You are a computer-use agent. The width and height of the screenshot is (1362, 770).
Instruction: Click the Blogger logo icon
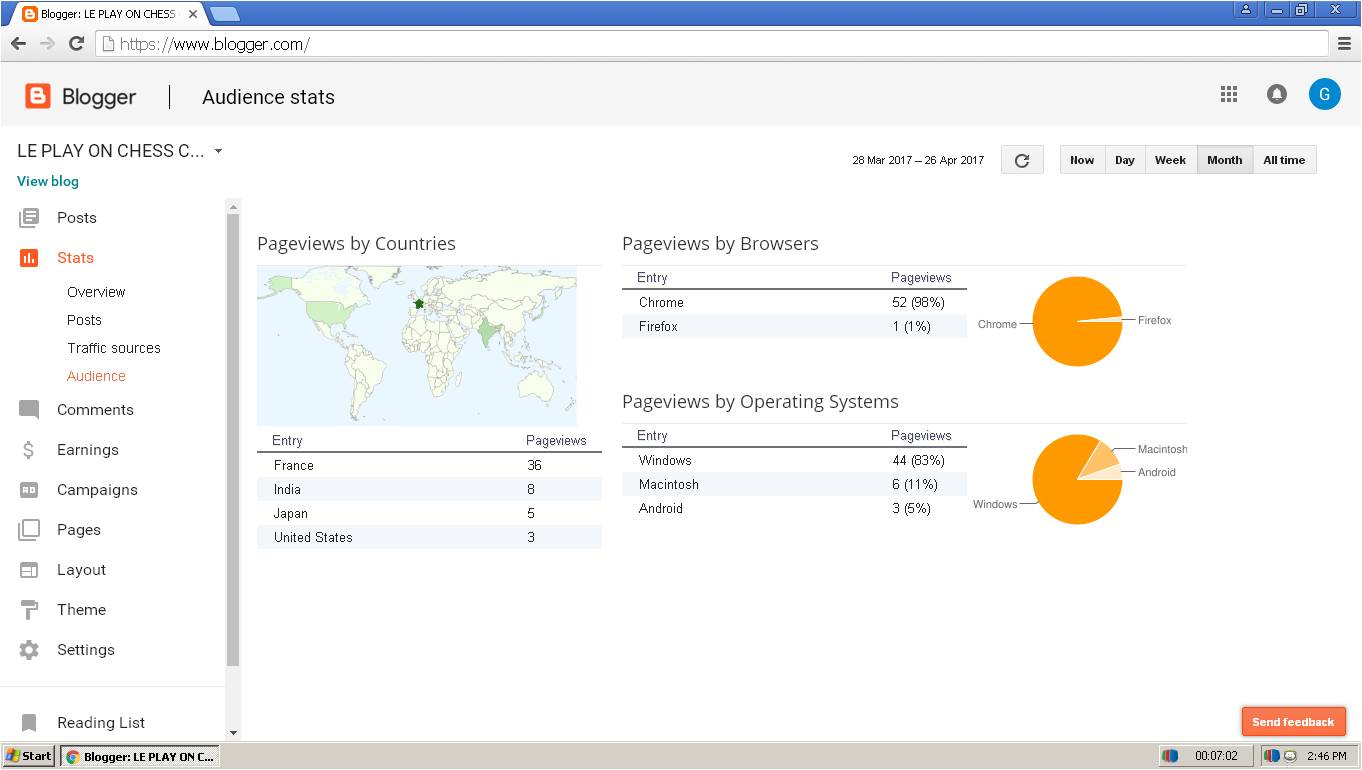pyautogui.click(x=38, y=96)
